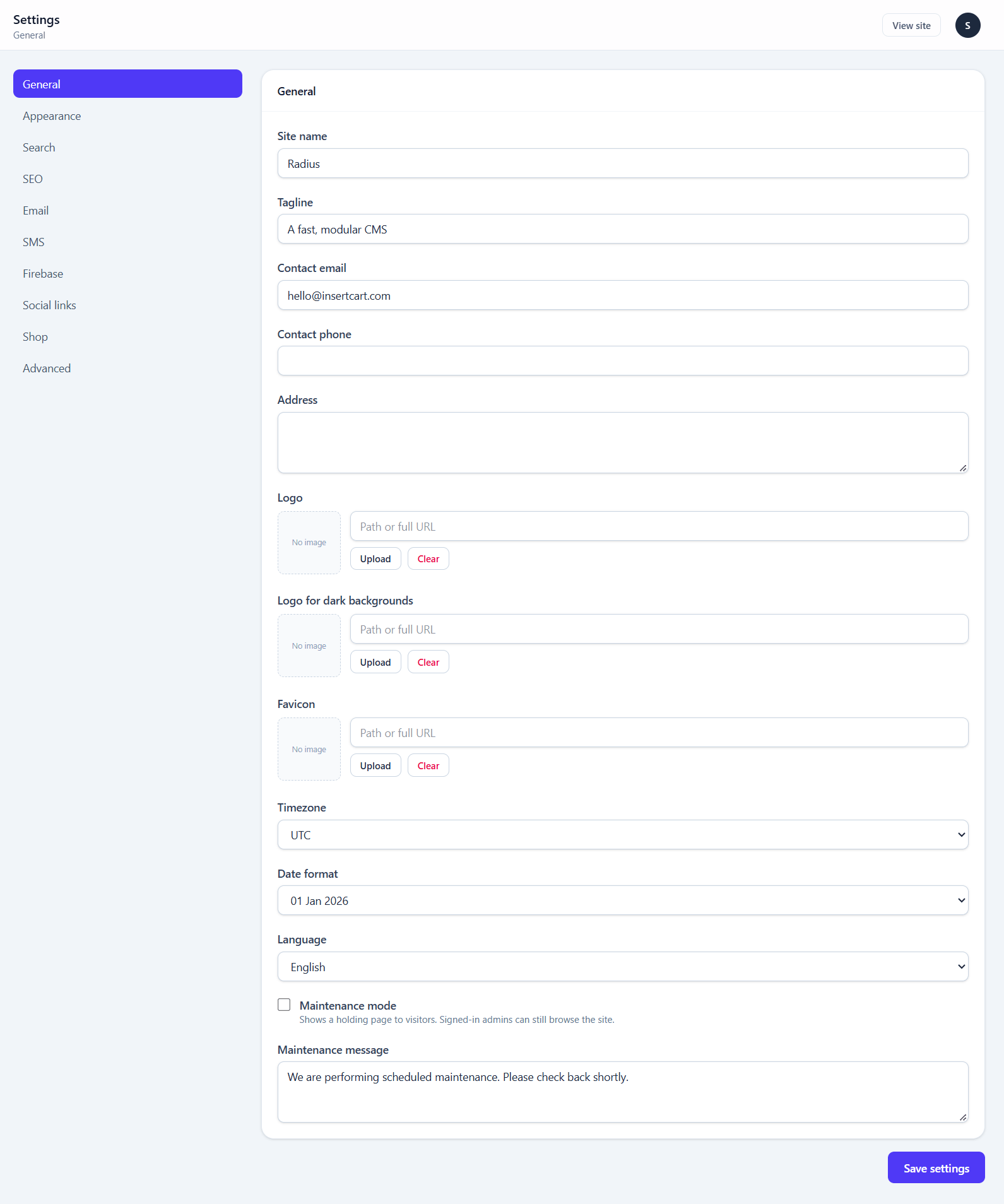Open the Timezone dropdown
Viewport: 1004px width, 1204px height.
coord(623,835)
